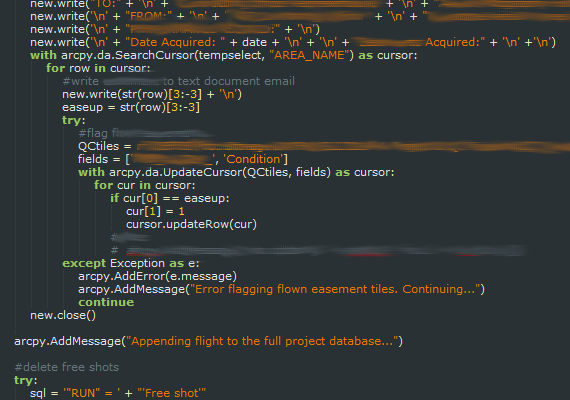Click the 'Error flagging flown easement tiles' string
Image resolution: width=570 pixels, height=400 pixels.
coord(335,289)
